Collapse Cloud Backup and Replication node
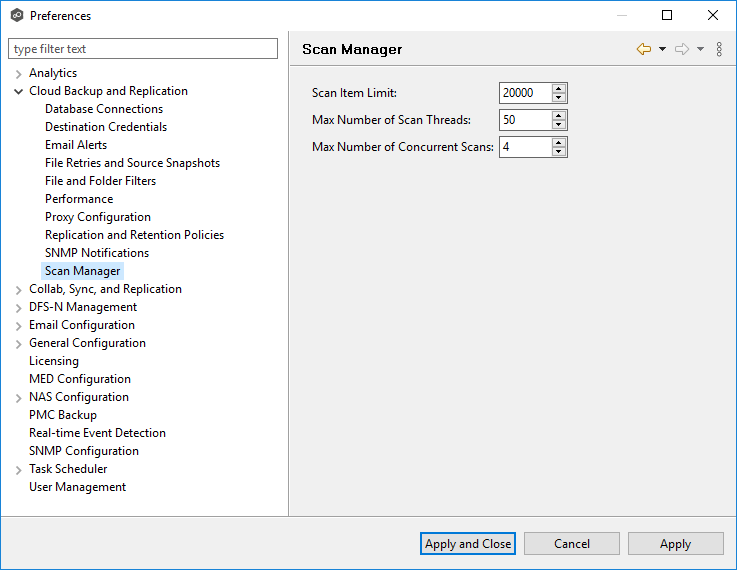Screen dimensions: 737x570 (x=19, y=91)
